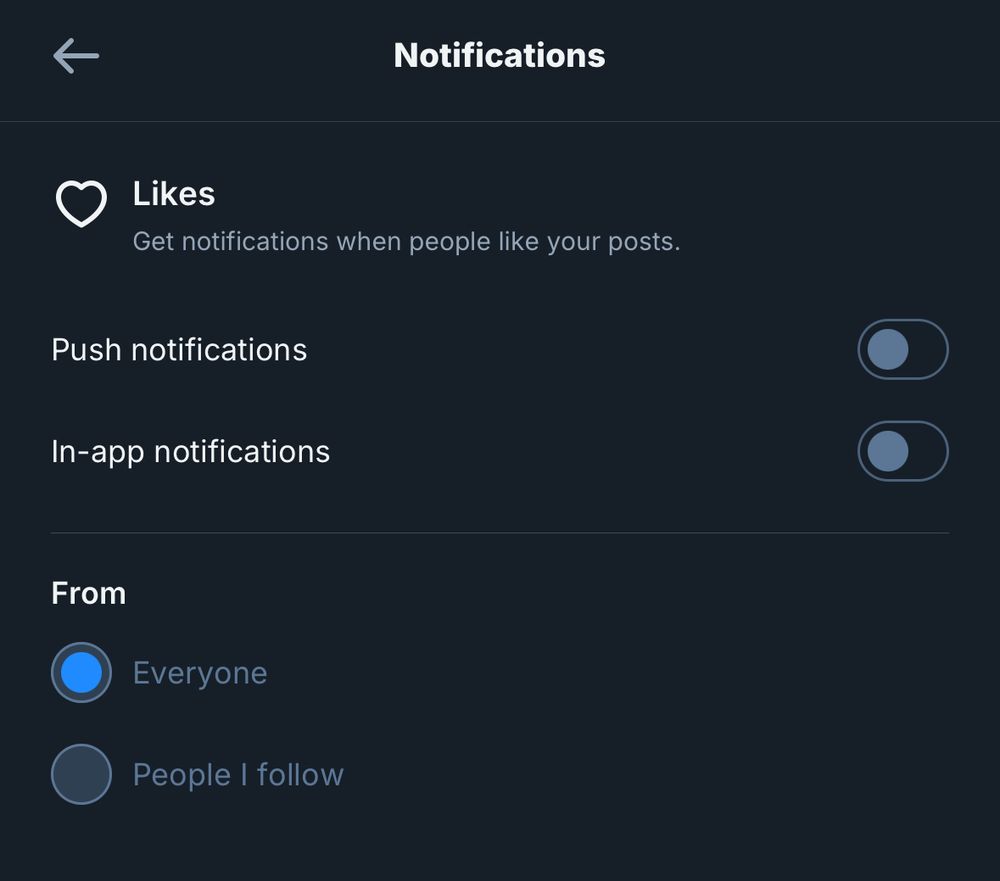Tap the Likes heading
Image resolution: width=1000 pixels, height=881 pixels.
[x=174, y=194]
